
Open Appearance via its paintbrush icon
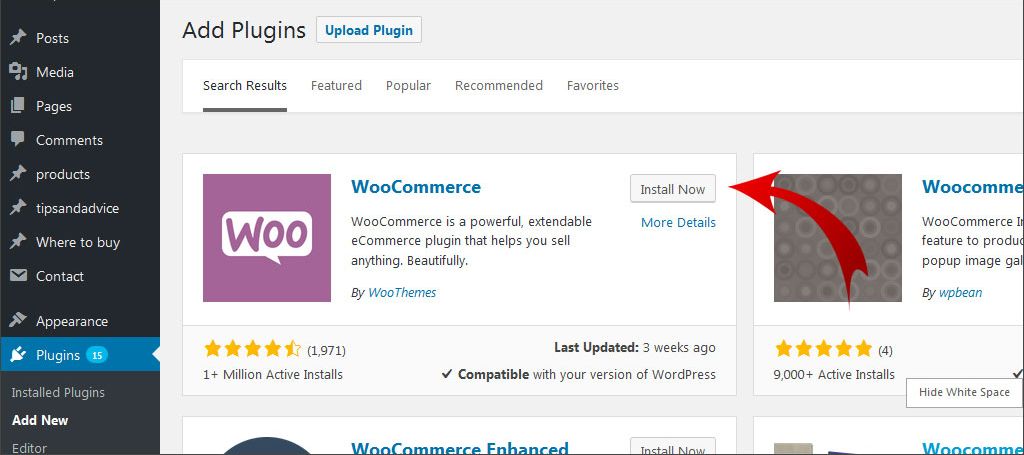(18, 321)
